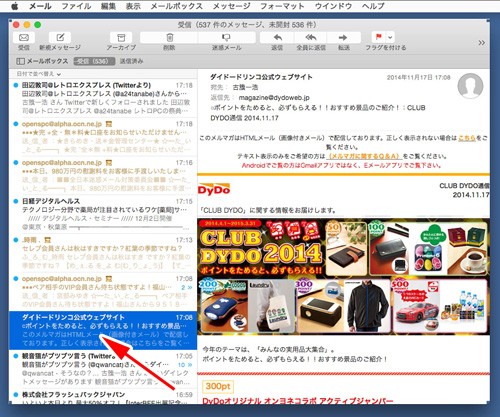500x417 pixels.
Task: Forward the message with right arrow
Action: (x=343, y=37)
